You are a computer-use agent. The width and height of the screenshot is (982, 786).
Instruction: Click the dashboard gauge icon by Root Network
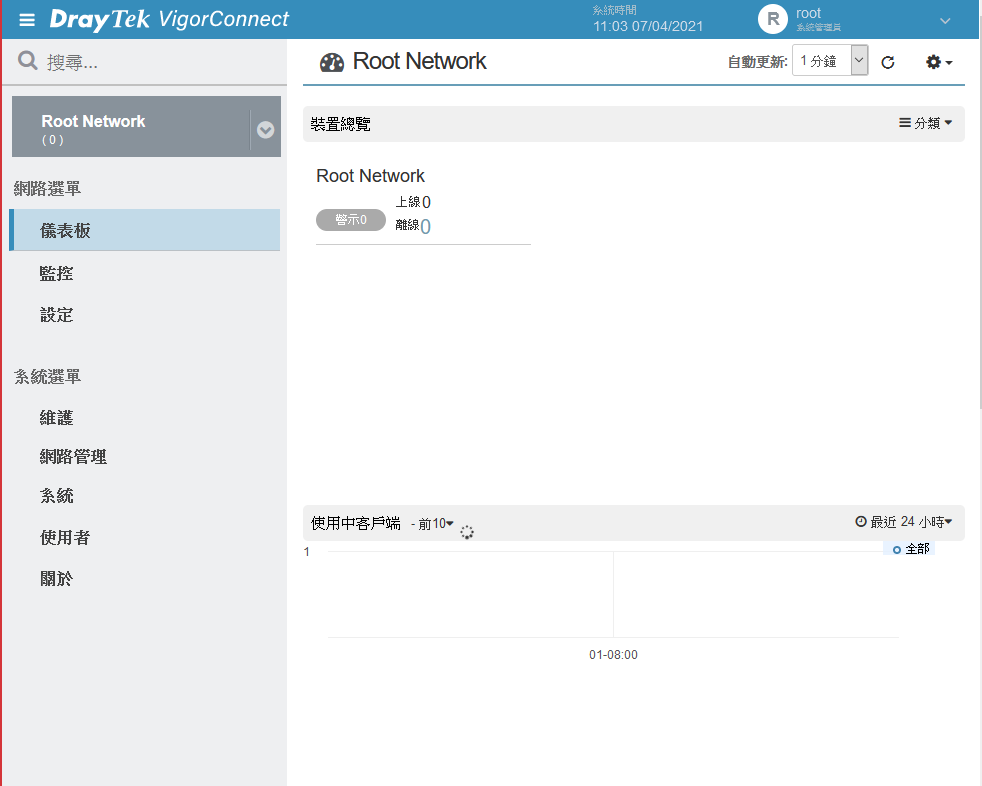332,63
